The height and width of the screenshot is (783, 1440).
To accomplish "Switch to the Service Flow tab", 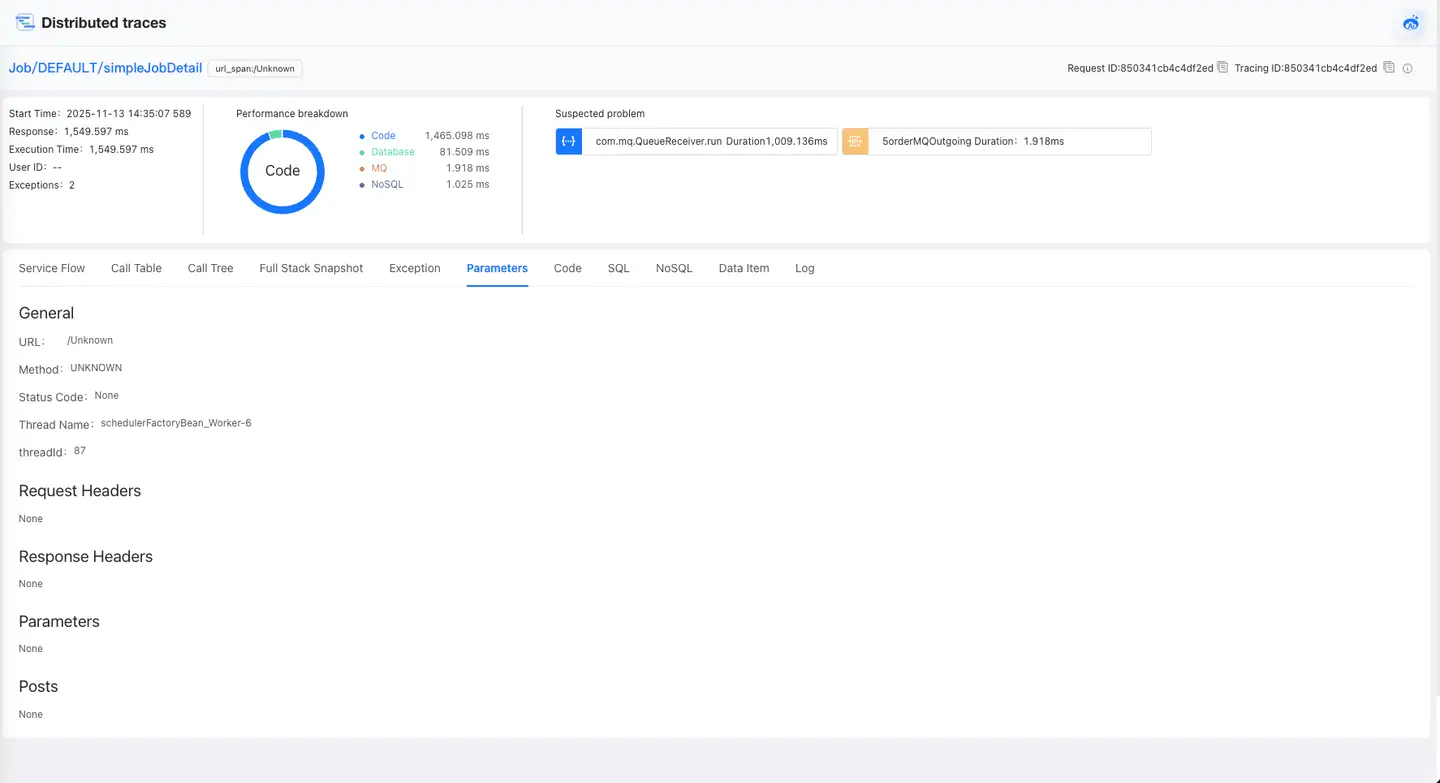I will tap(52, 268).
